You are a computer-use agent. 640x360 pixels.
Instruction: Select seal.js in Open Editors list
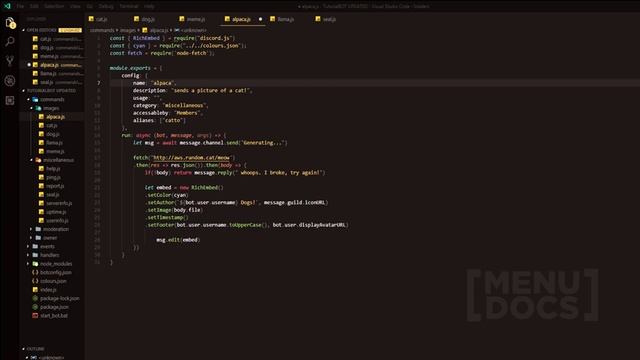(x=52, y=82)
